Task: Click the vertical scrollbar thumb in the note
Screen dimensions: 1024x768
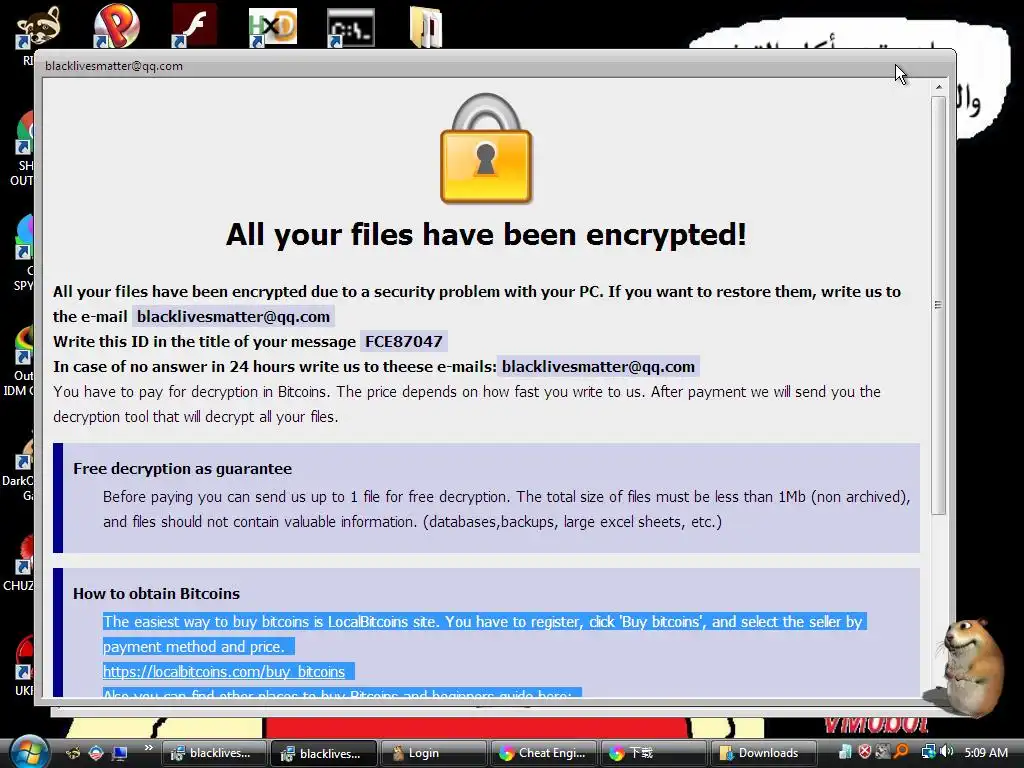Action: click(938, 305)
